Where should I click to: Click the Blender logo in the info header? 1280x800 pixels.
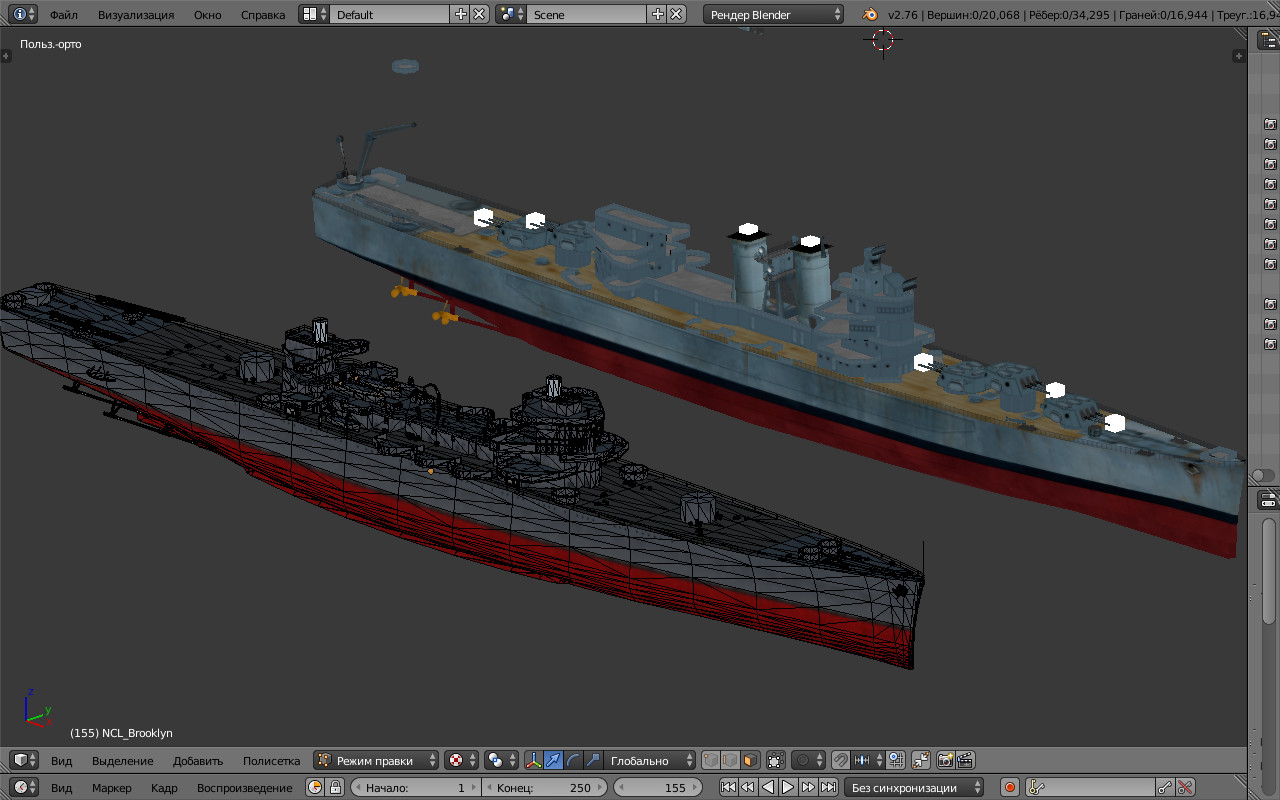(871, 15)
